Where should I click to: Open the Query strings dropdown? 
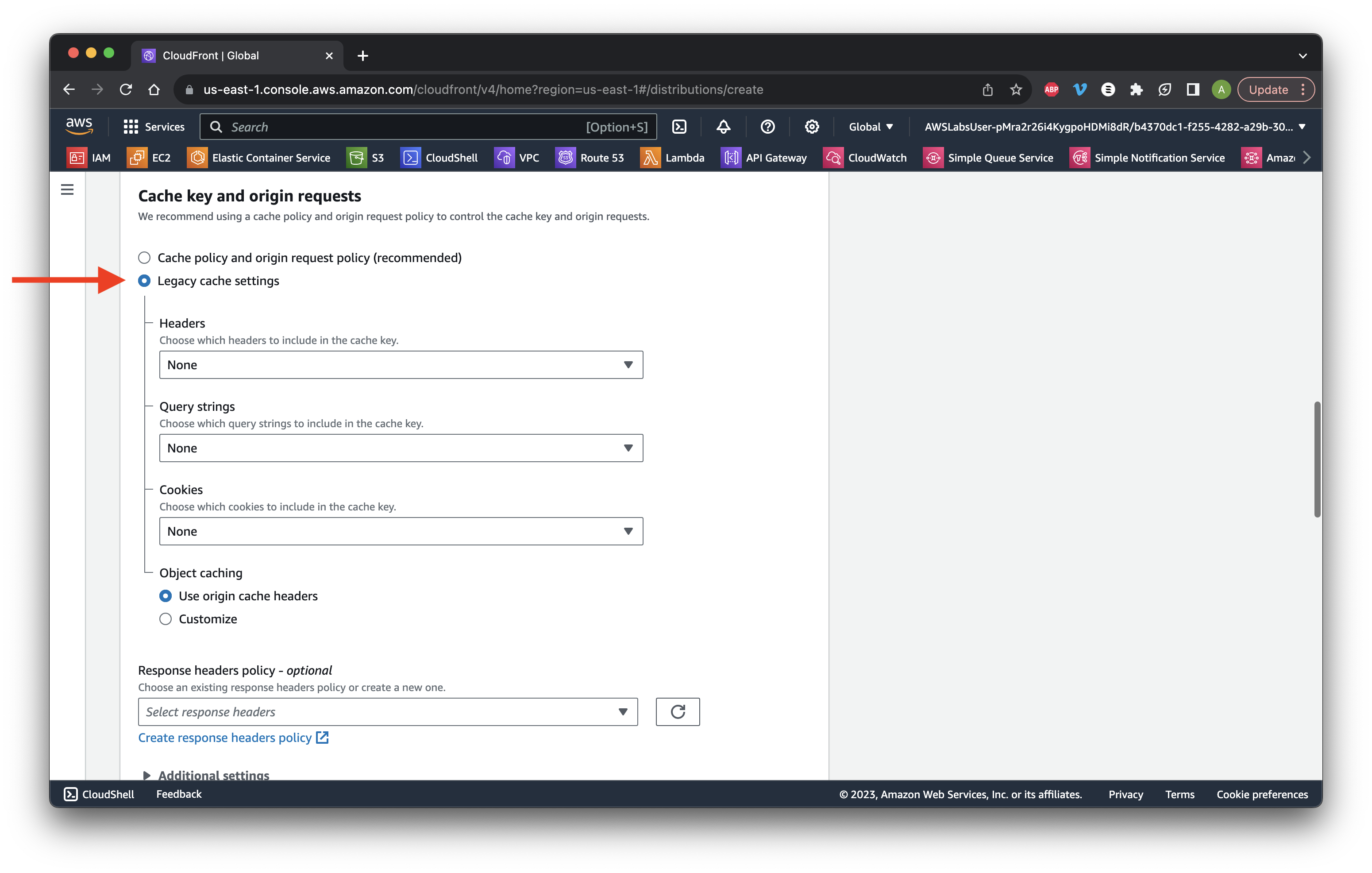[x=401, y=448]
